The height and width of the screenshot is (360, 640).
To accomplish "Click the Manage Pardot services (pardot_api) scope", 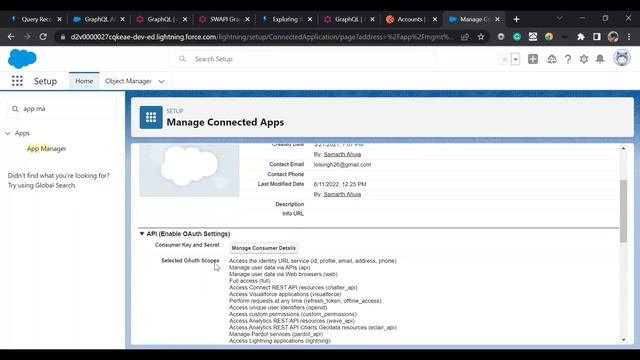I will (276, 334).
